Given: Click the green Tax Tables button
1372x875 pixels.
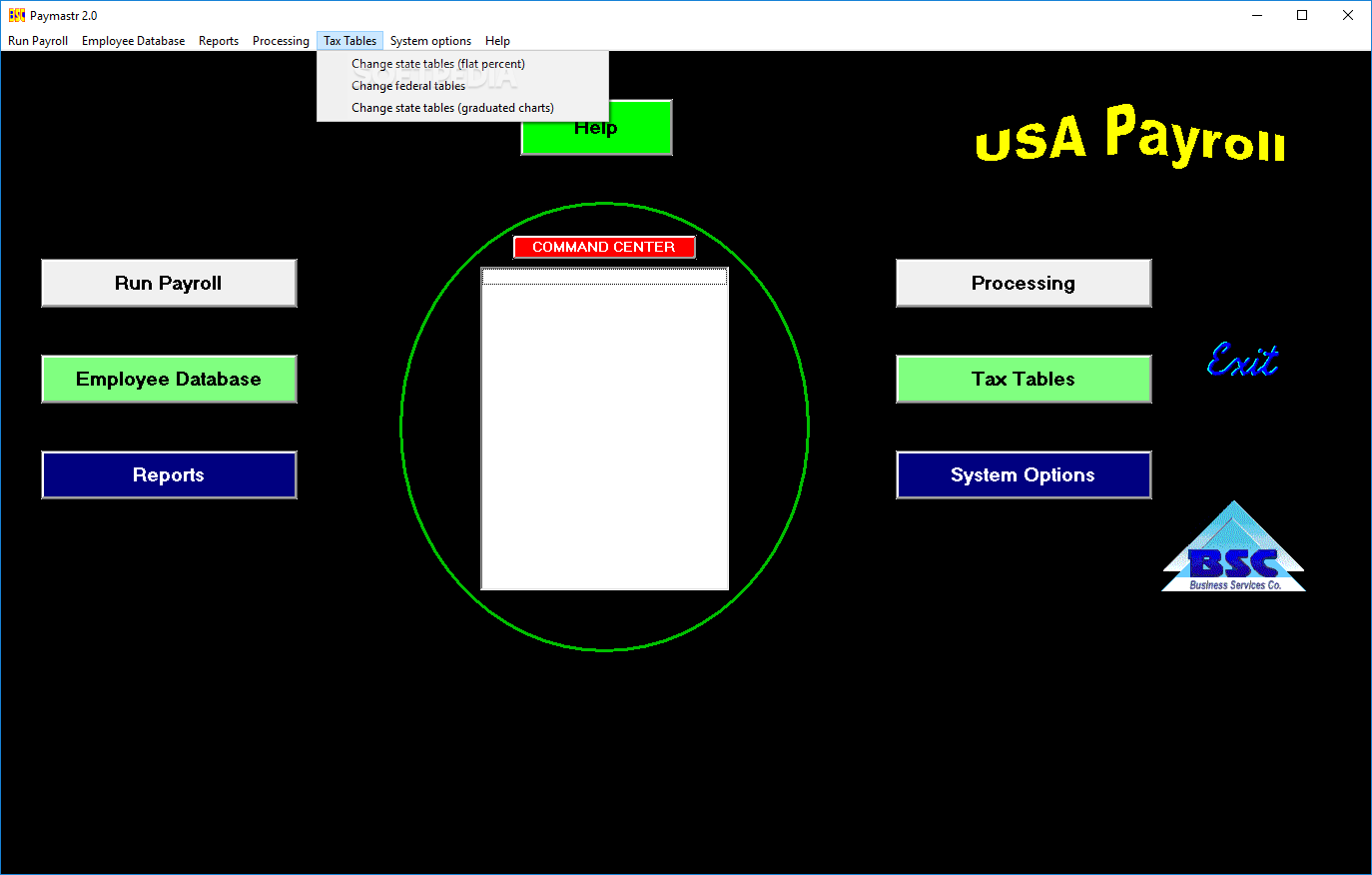Looking at the screenshot, I should [1024, 379].
